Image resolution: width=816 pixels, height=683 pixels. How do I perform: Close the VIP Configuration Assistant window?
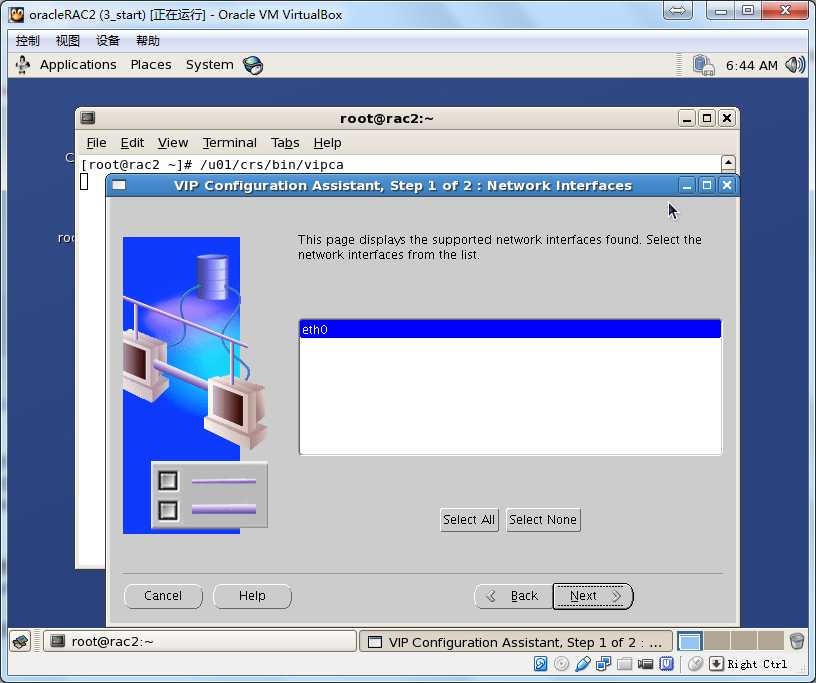click(x=727, y=185)
